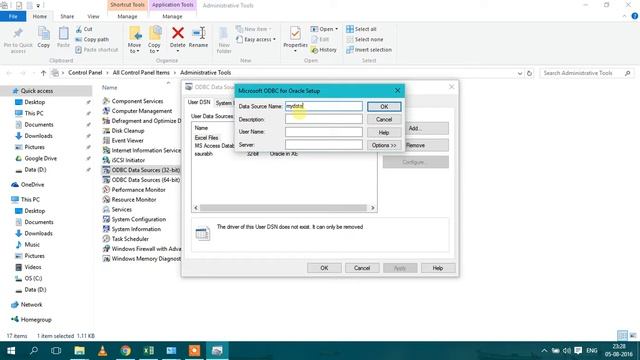
Task: Open Disk Cleanup item
Action: tap(123, 131)
